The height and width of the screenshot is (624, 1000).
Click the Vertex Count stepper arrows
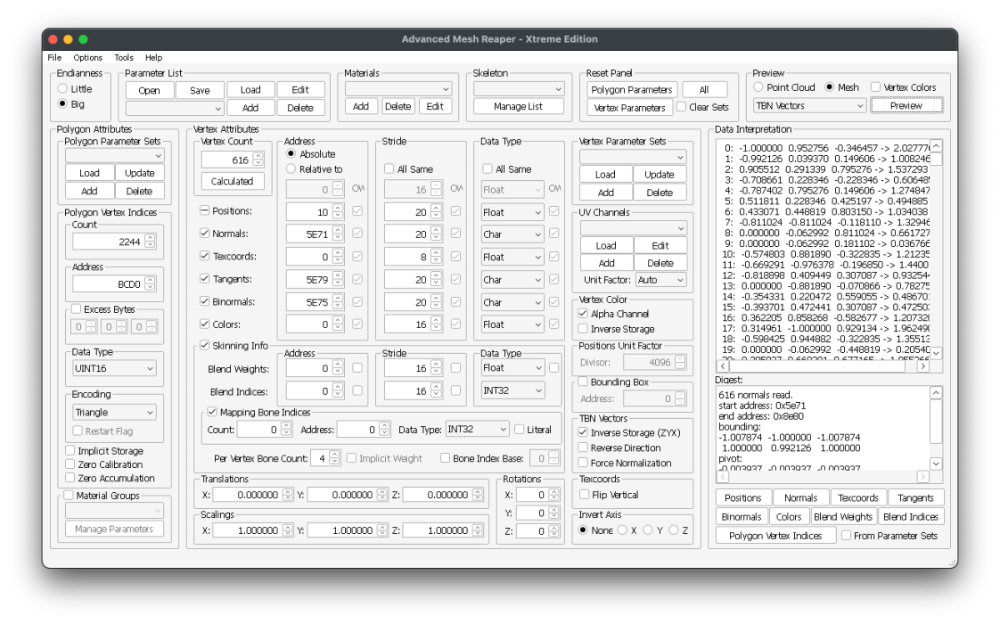258,160
